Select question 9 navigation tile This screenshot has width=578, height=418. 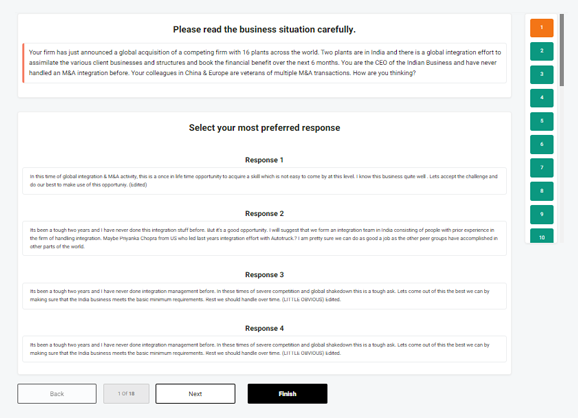[542, 215]
